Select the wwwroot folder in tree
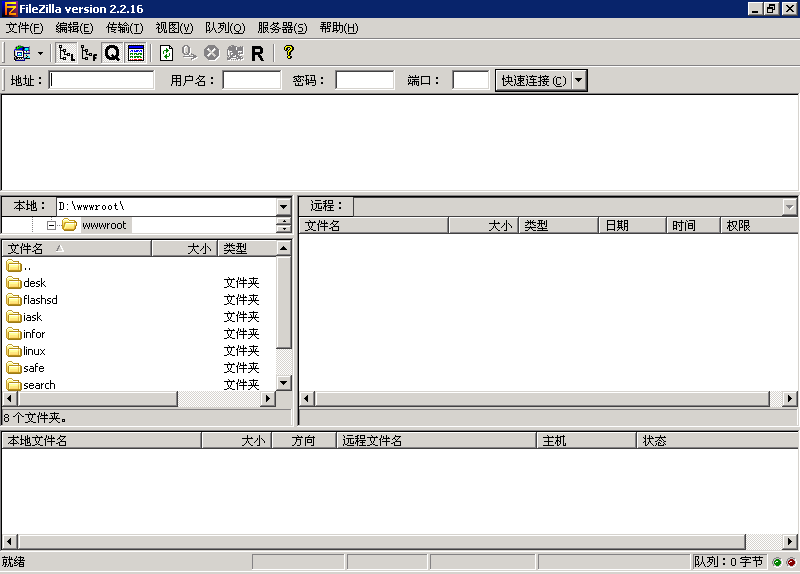This screenshot has width=800, height=574. click(x=104, y=225)
